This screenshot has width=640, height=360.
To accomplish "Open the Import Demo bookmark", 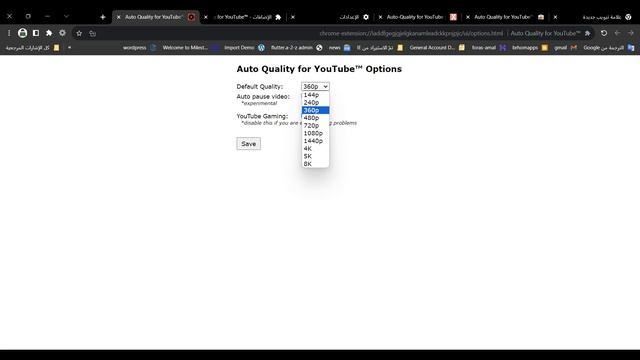I will pos(244,48).
